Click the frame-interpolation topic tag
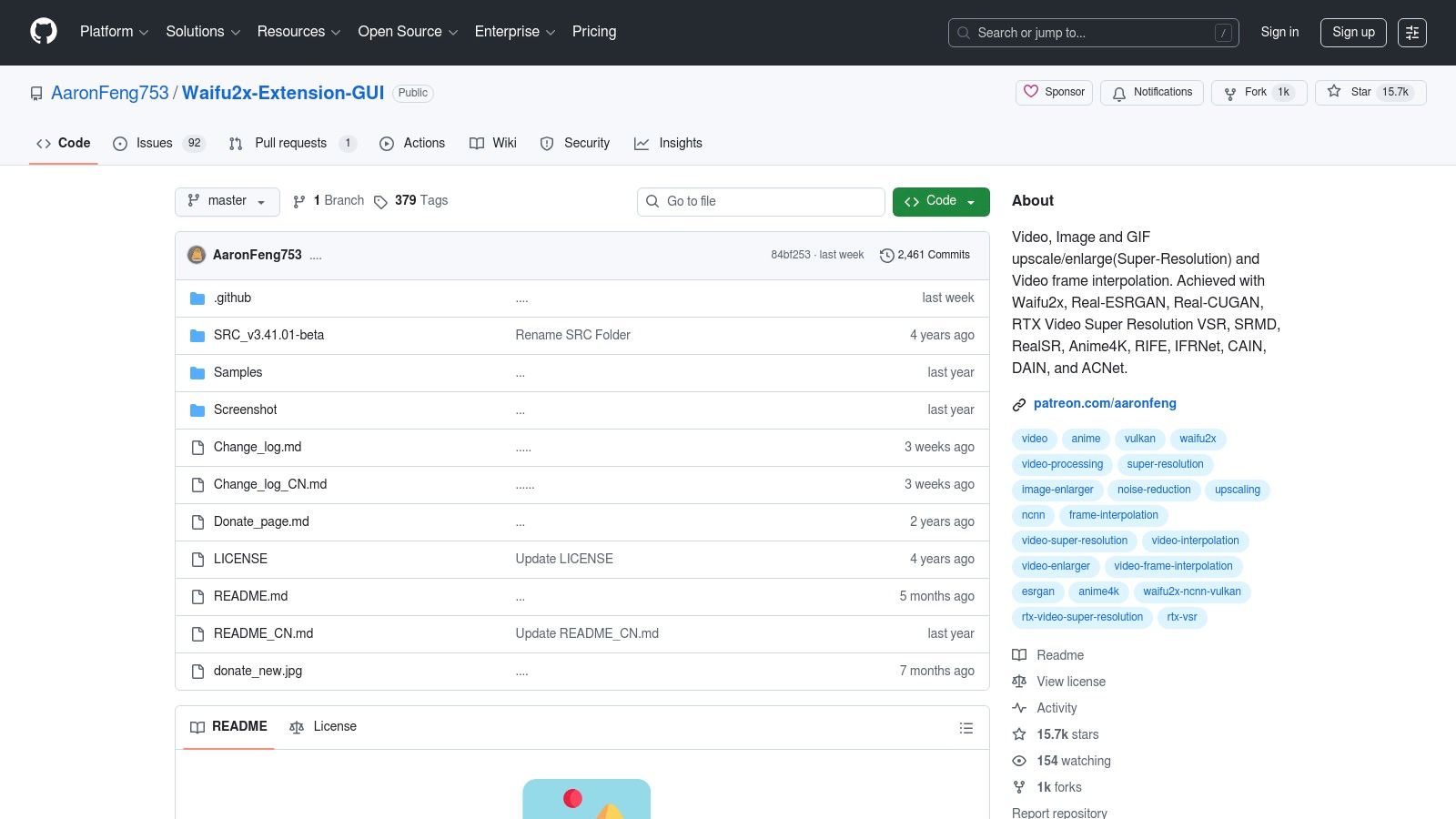Viewport: 1456px width, 819px height. click(x=1114, y=515)
